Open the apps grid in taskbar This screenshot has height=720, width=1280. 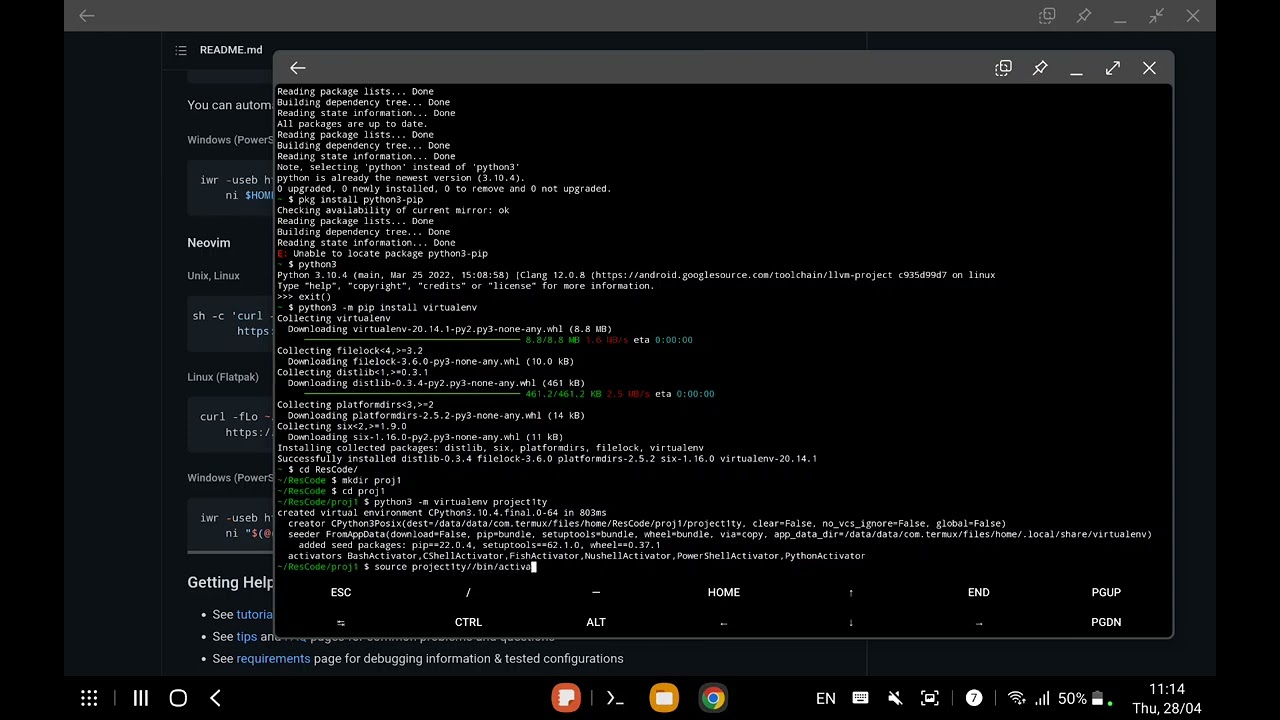click(x=89, y=698)
